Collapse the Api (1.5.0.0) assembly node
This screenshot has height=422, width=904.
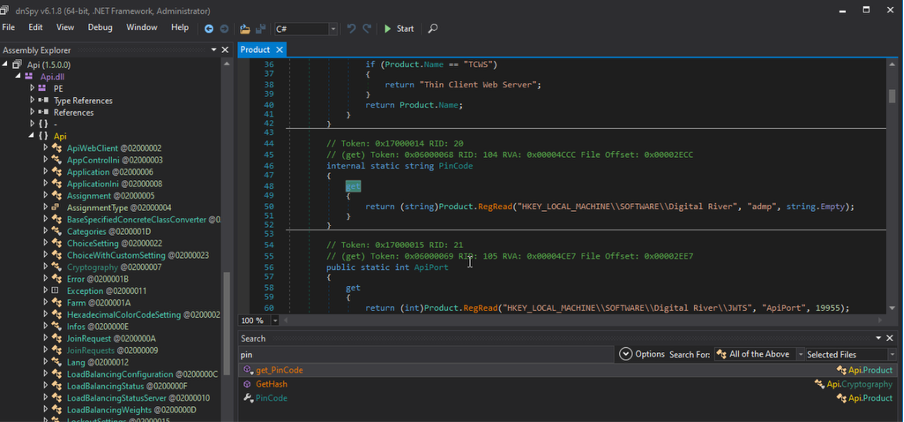[x=5, y=64]
